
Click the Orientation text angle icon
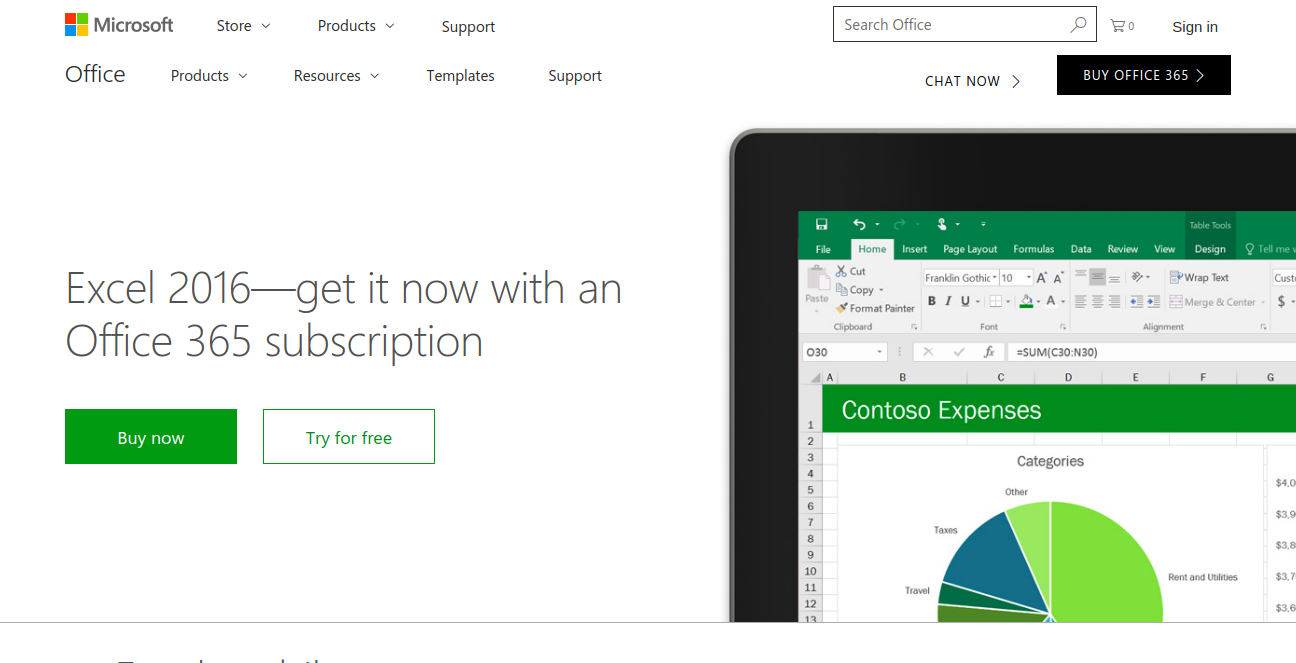[x=1137, y=277]
